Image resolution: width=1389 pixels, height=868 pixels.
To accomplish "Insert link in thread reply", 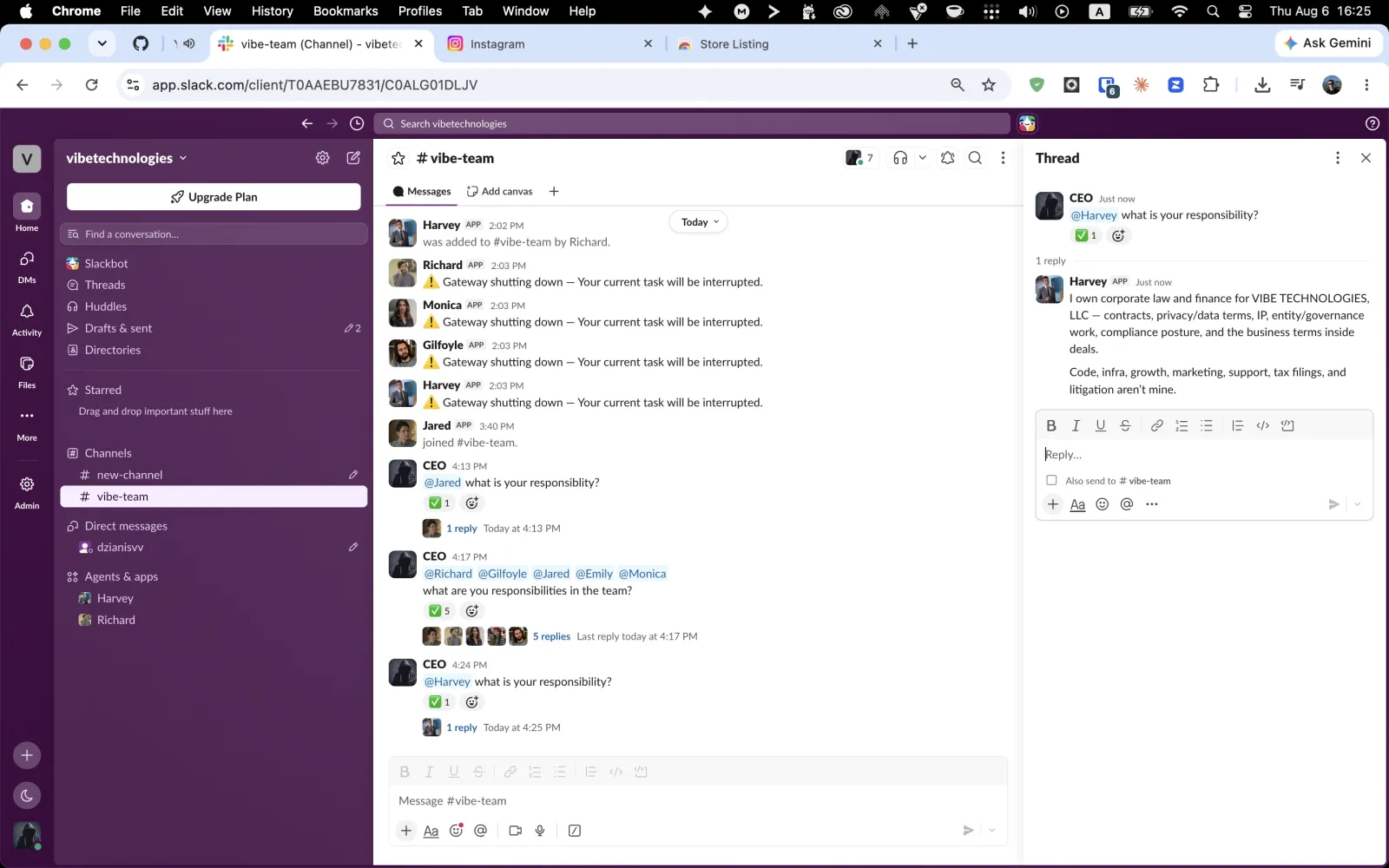I will [1156, 425].
